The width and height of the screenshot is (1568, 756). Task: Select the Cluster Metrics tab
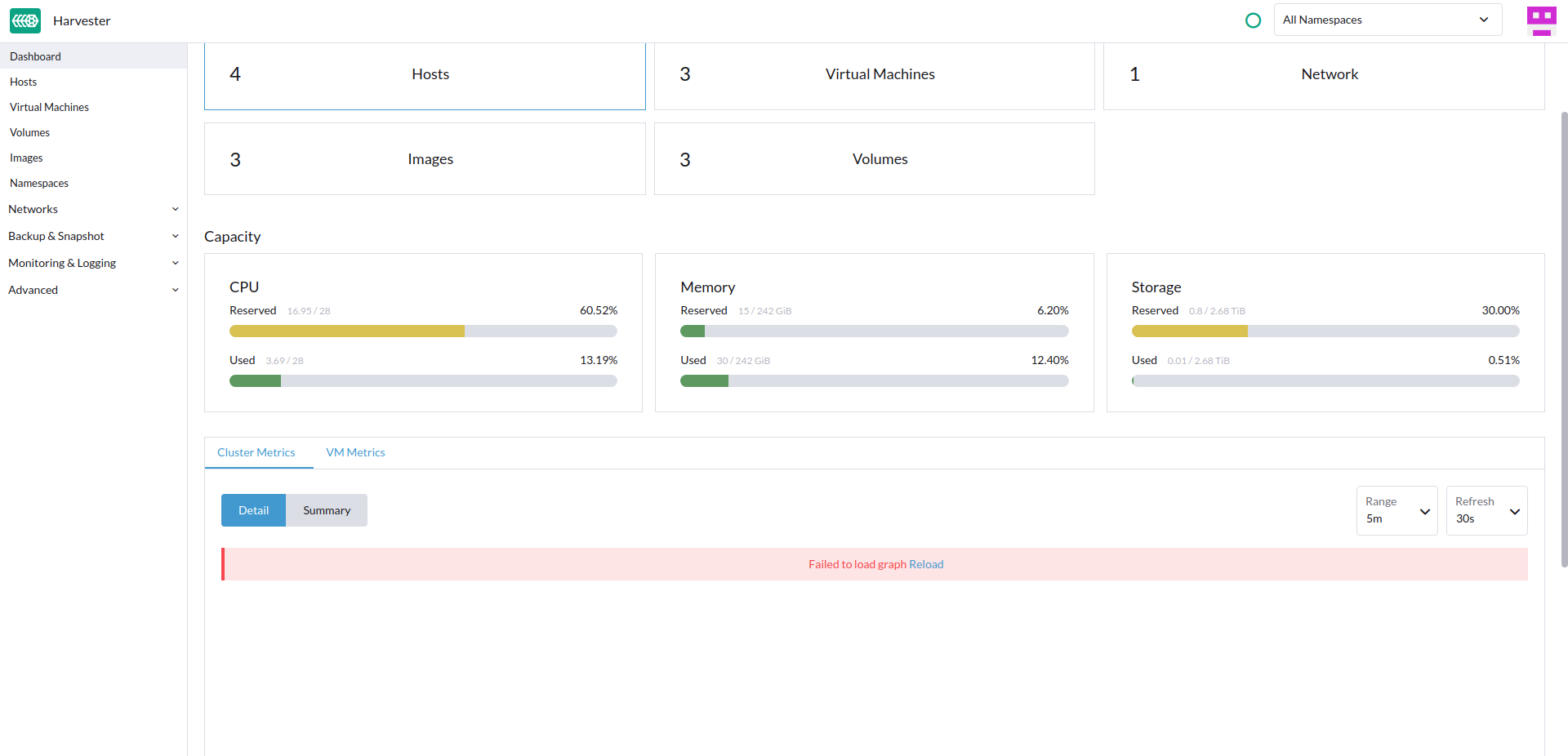coord(256,452)
